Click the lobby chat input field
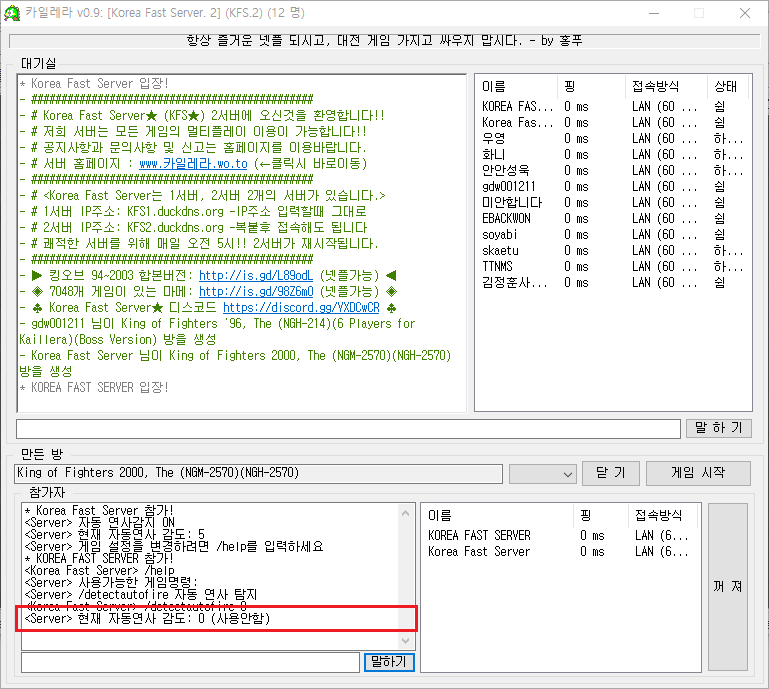This screenshot has width=769, height=689. pyautogui.click(x=348, y=429)
